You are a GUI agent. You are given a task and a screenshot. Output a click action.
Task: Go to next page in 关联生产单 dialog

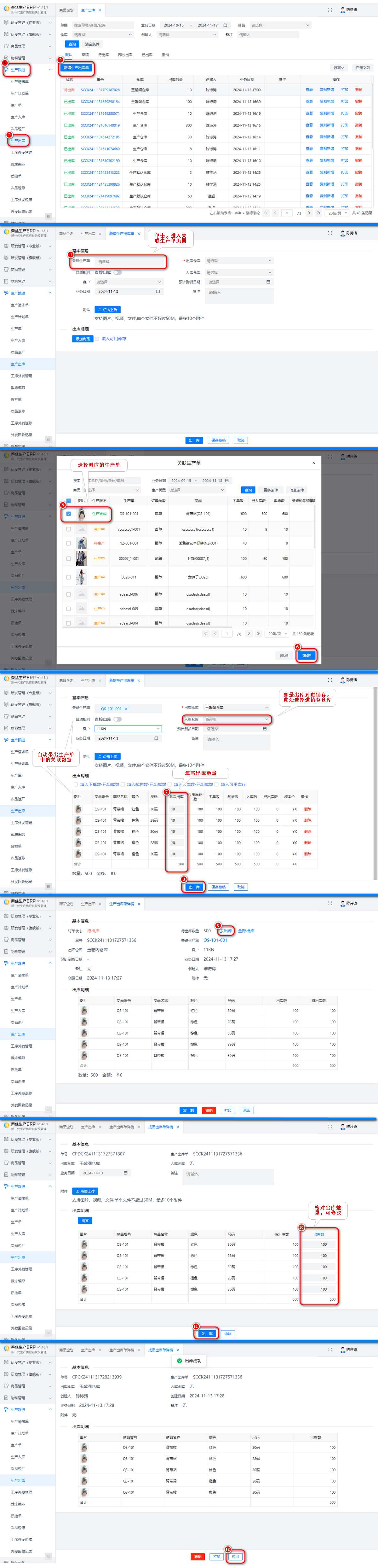[x=249, y=633]
